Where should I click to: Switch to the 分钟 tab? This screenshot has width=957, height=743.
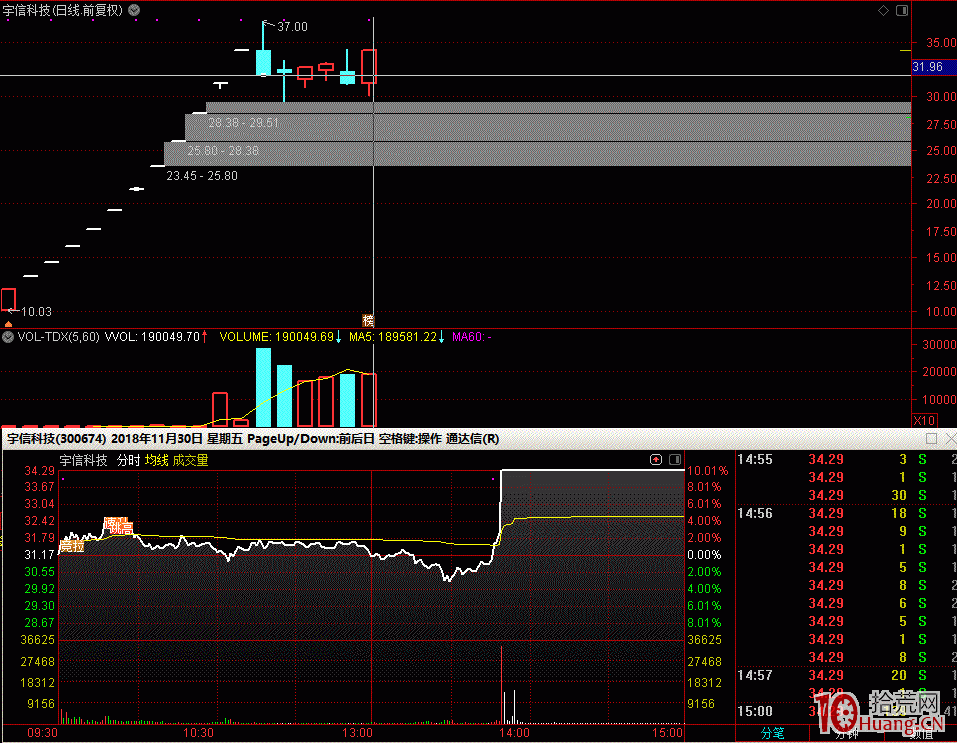(x=846, y=733)
